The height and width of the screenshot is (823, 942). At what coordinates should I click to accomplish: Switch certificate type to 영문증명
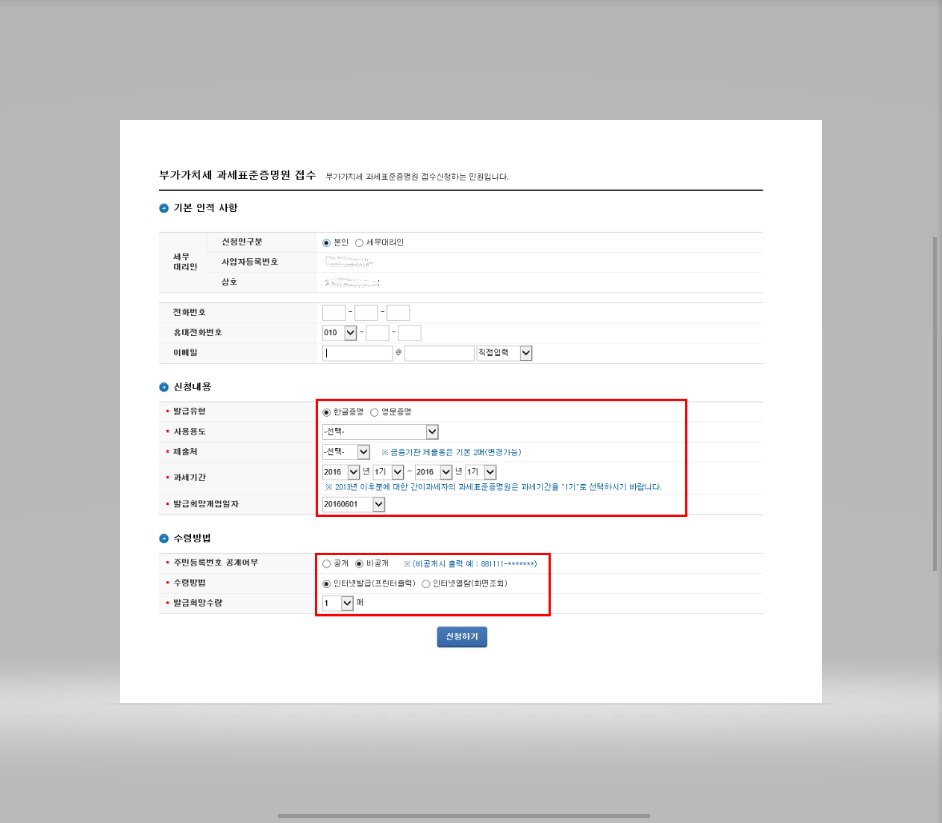click(x=374, y=412)
